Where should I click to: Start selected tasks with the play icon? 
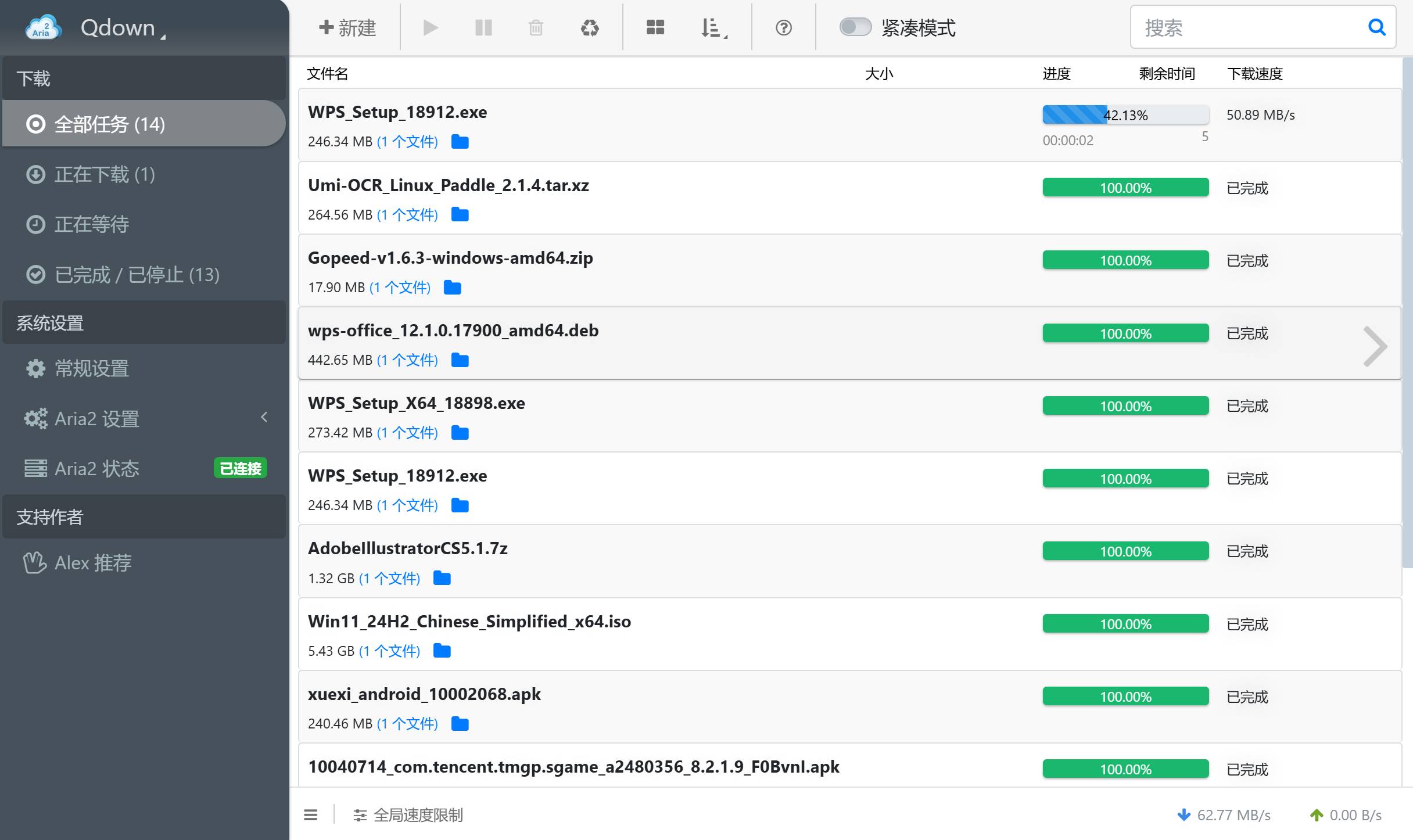(x=431, y=27)
